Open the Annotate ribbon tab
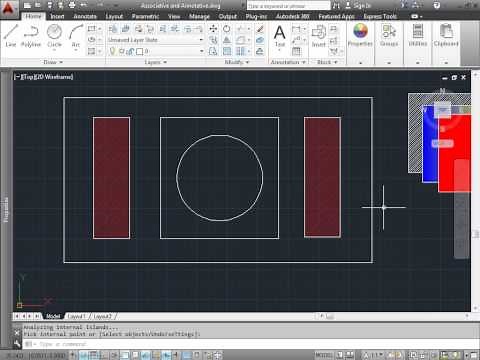 click(85, 16)
